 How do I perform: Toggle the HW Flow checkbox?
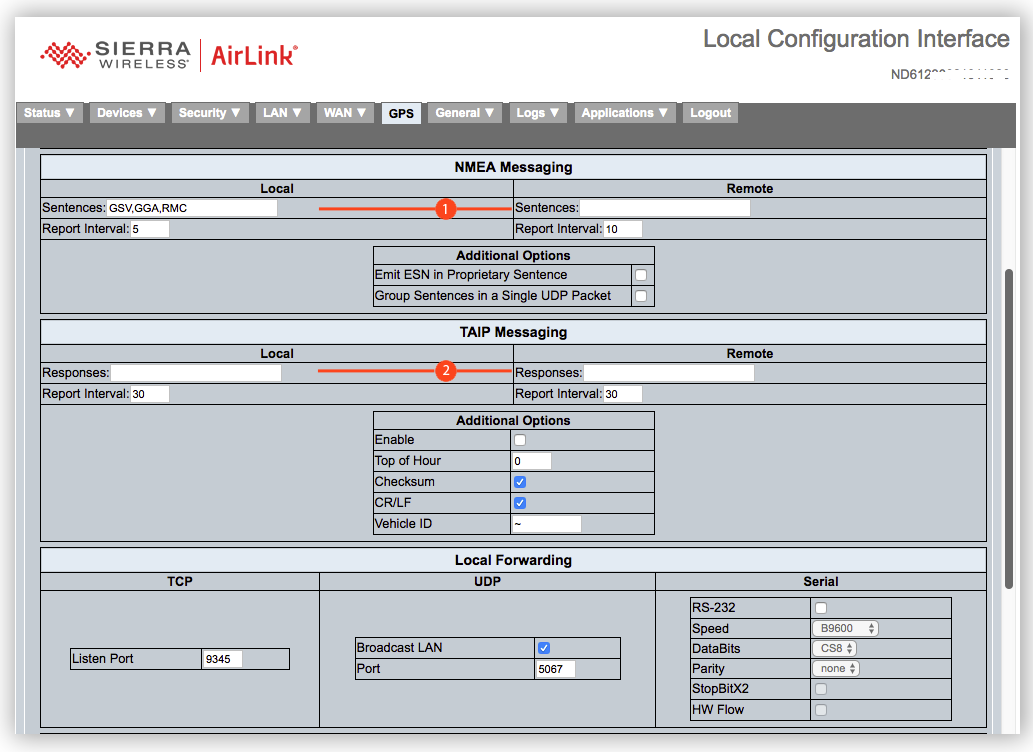point(821,710)
